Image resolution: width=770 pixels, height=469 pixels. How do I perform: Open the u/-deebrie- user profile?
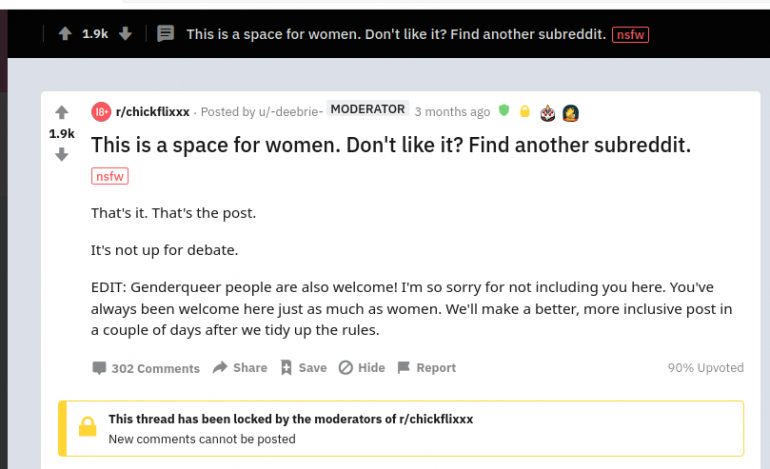pyautogui.click(x=291, y=112)
